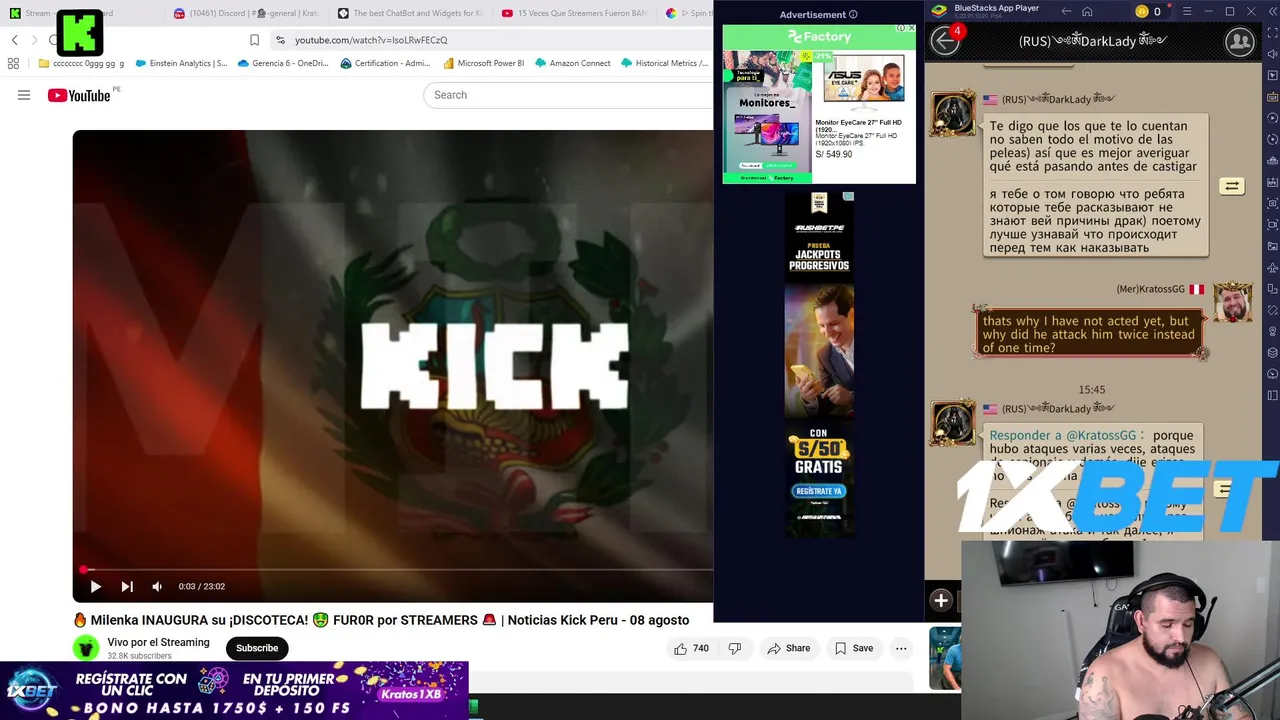Open the cccccccc bookmarks folder

click(81, 63)
